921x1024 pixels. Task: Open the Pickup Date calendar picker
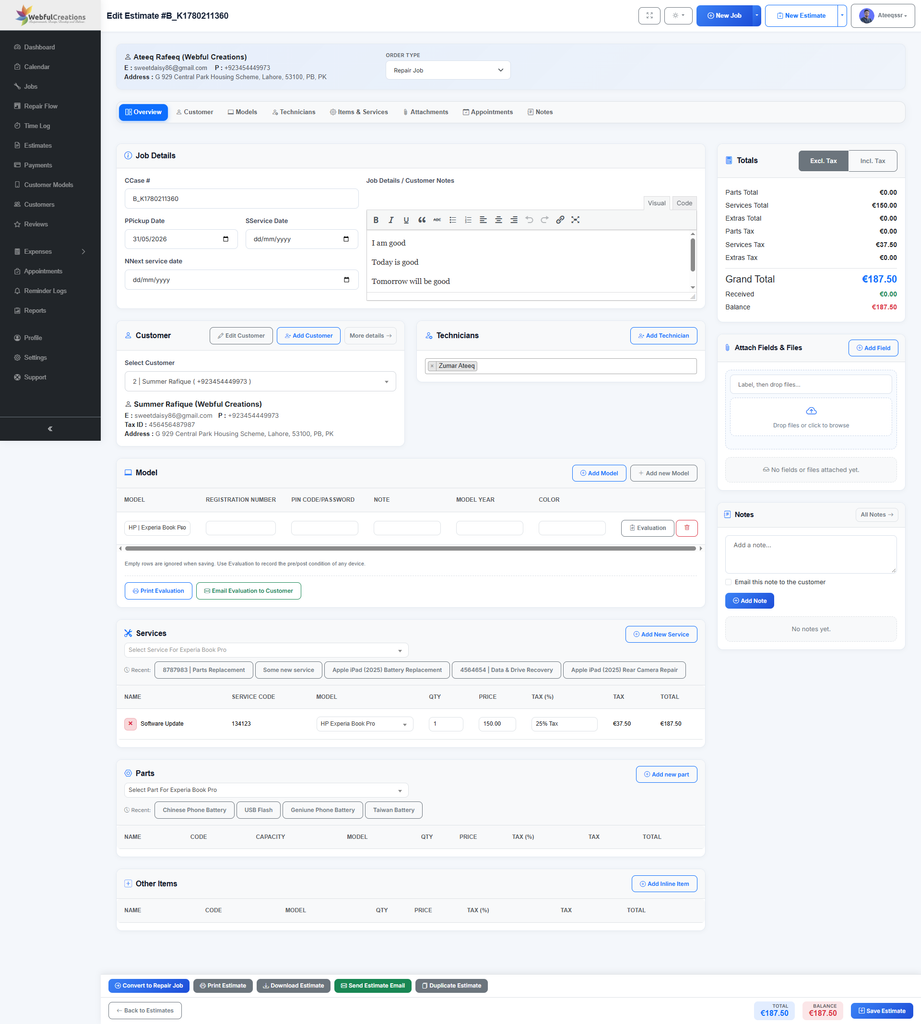click(x=225, y=239)
